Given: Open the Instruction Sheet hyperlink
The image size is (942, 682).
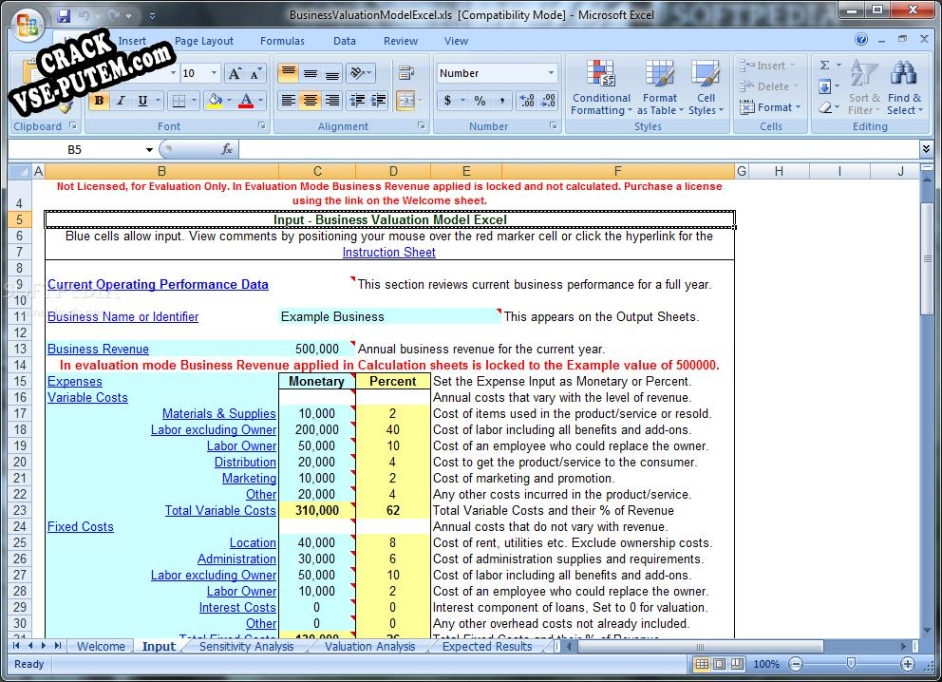Looking at the screenshot, I should pos(389,252).
